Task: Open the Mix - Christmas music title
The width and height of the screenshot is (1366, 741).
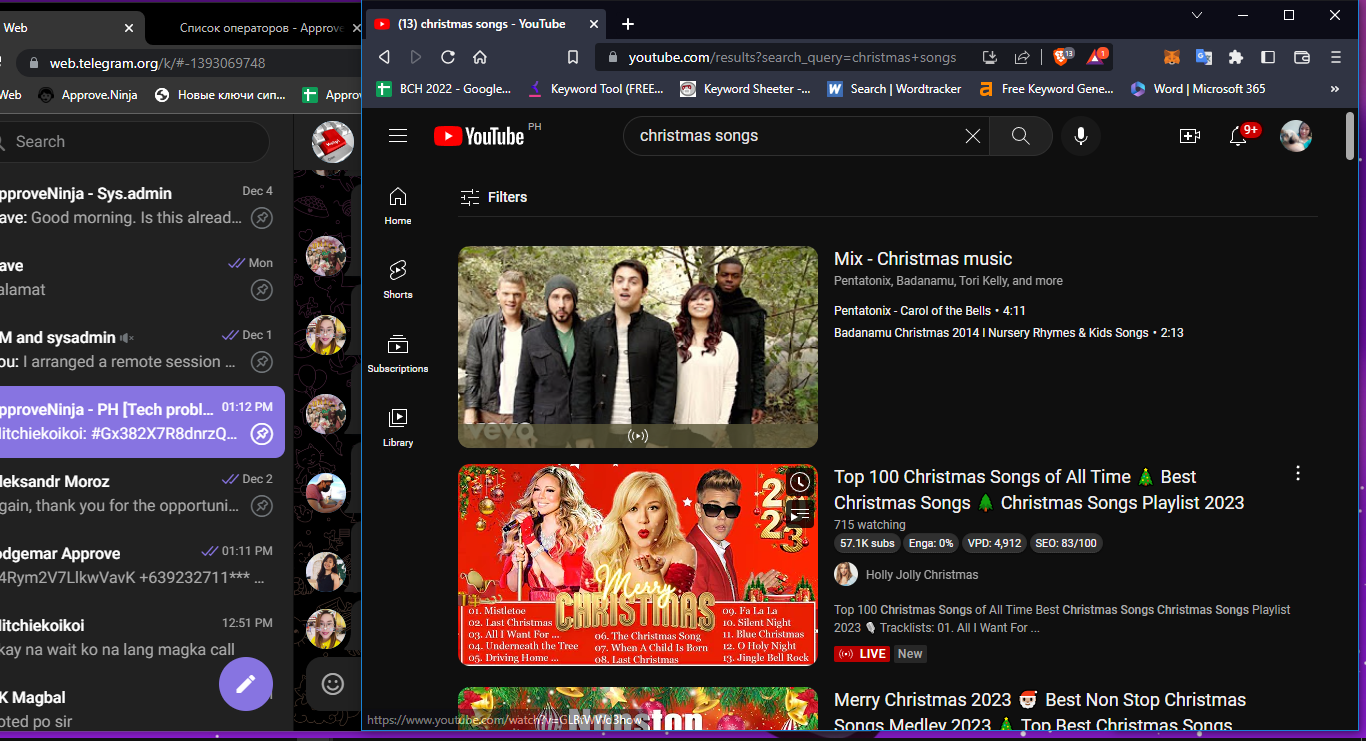Action: (x=923, y=259)
